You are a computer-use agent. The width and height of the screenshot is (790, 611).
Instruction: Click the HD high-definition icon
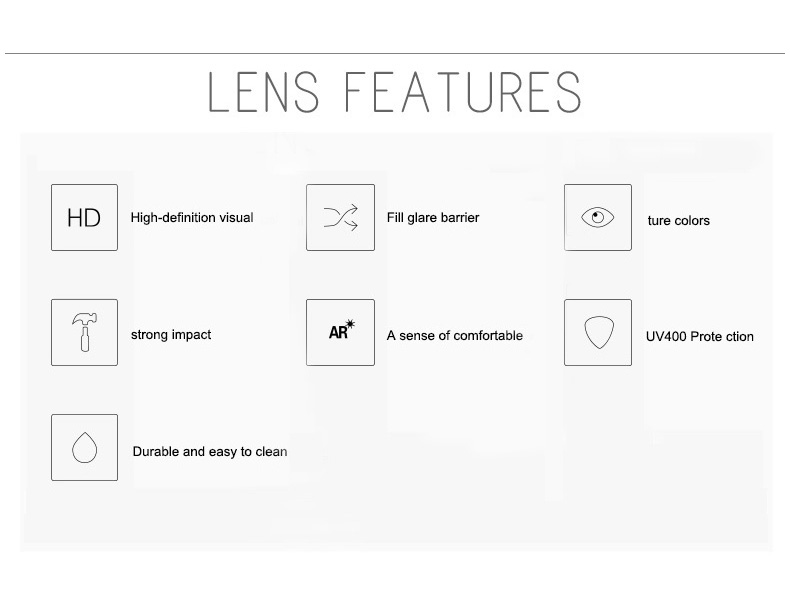(x=84, y=217)
